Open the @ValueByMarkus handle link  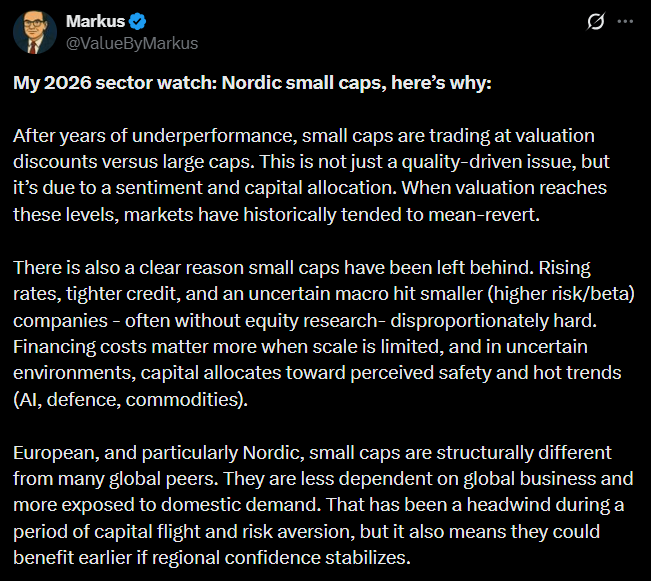coord(131,43)
